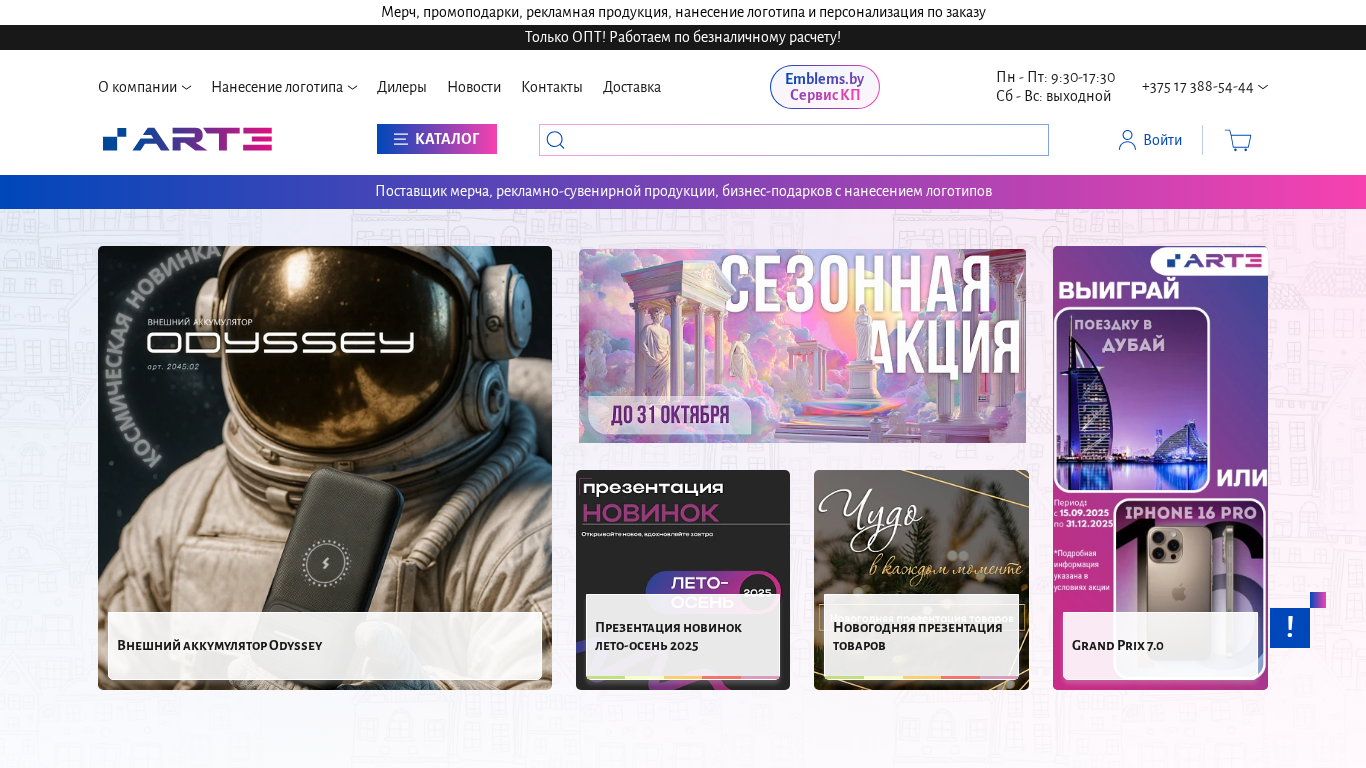Select Доставка in the top menu
This screenshot has width=1366, height=768.
pyautogui.click(x=632, y=87)
